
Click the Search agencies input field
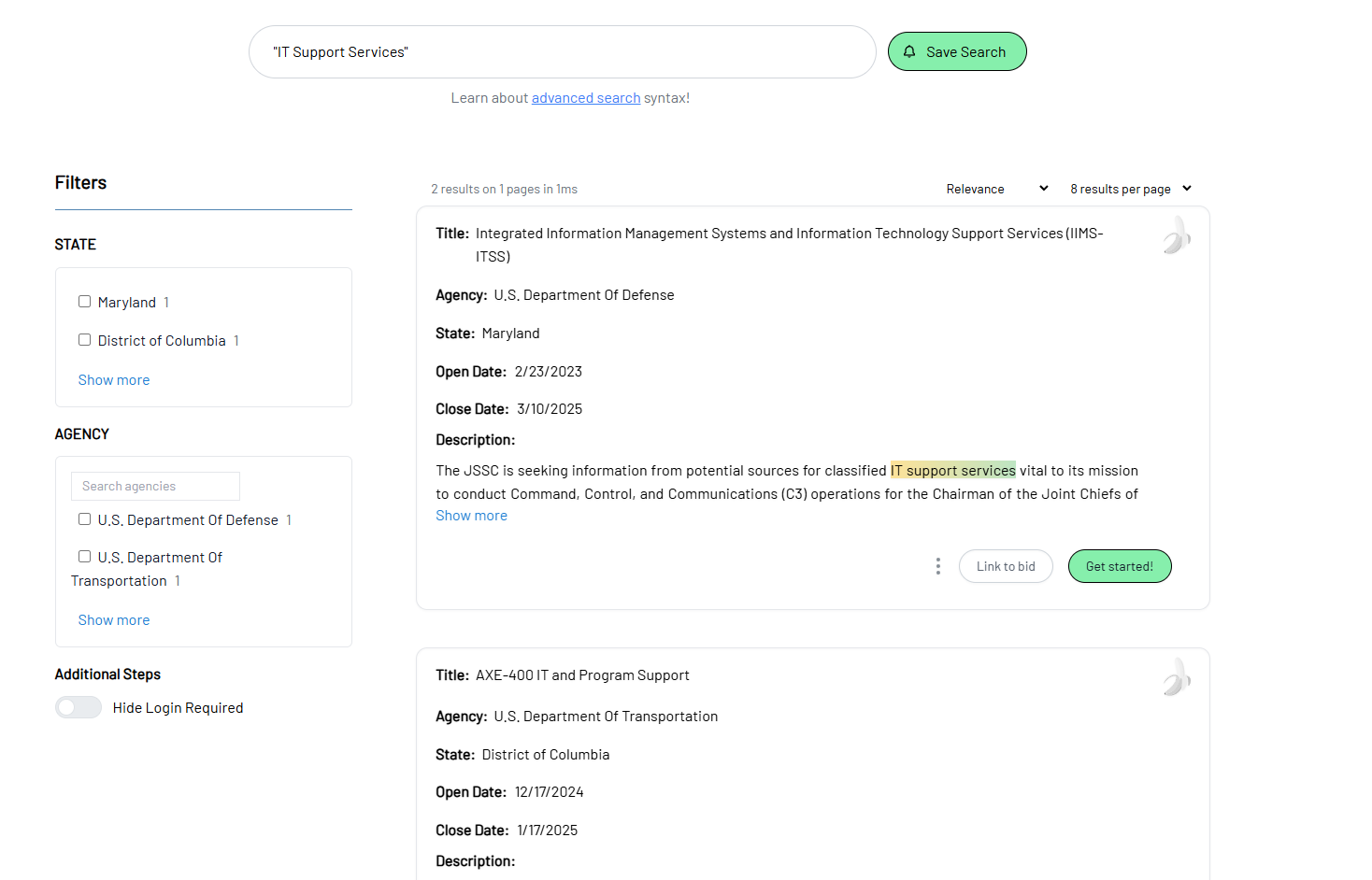[x=155, y=486]
